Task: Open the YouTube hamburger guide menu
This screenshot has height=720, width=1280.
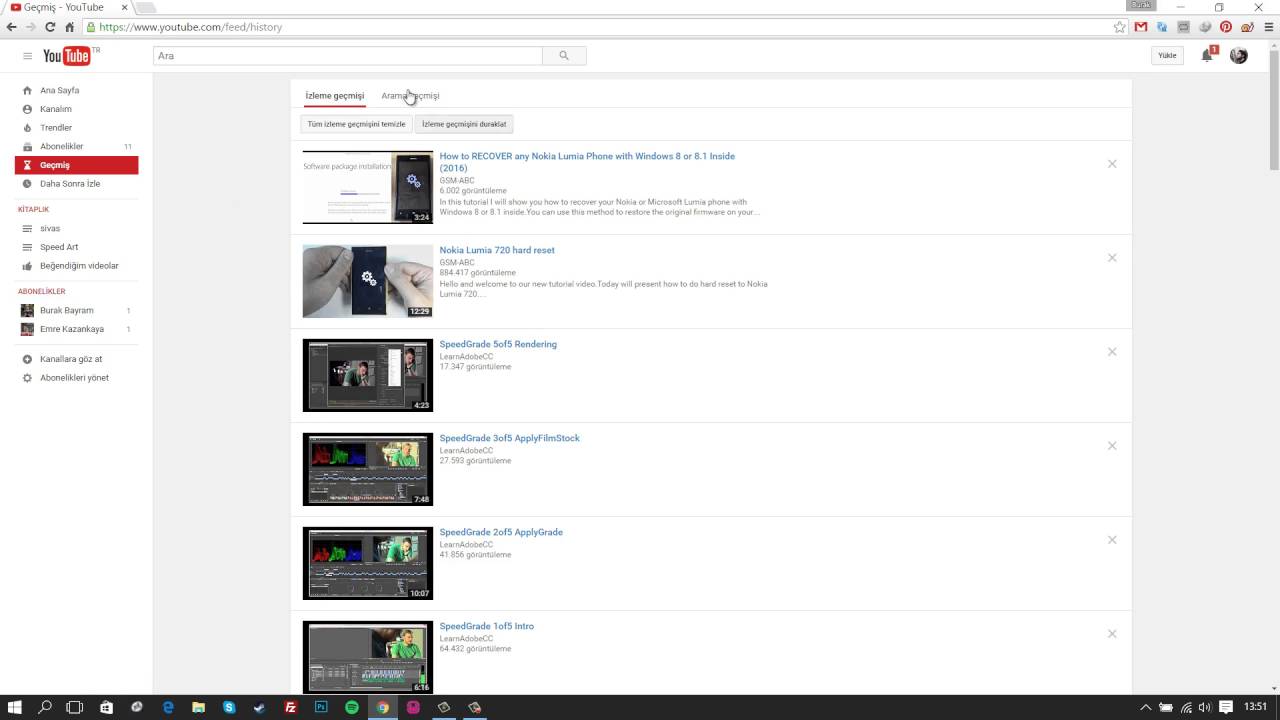Action: coord(27,56)
